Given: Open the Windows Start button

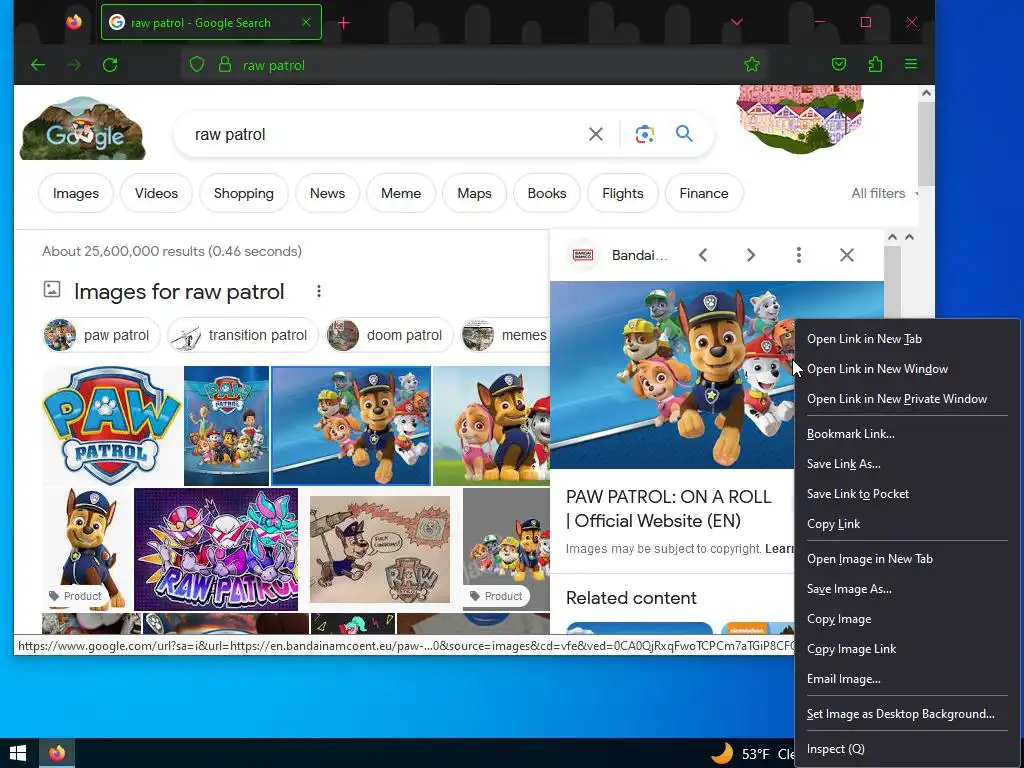Looking at the screenshot, I should [18, 753].
